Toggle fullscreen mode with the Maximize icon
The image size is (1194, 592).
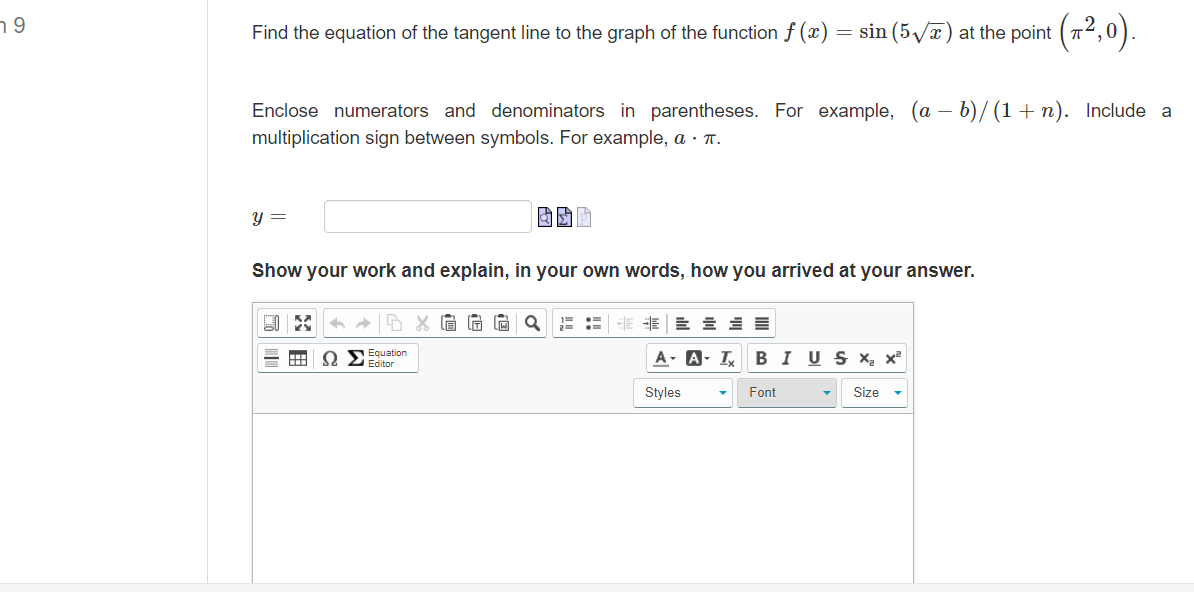point(302,322)
